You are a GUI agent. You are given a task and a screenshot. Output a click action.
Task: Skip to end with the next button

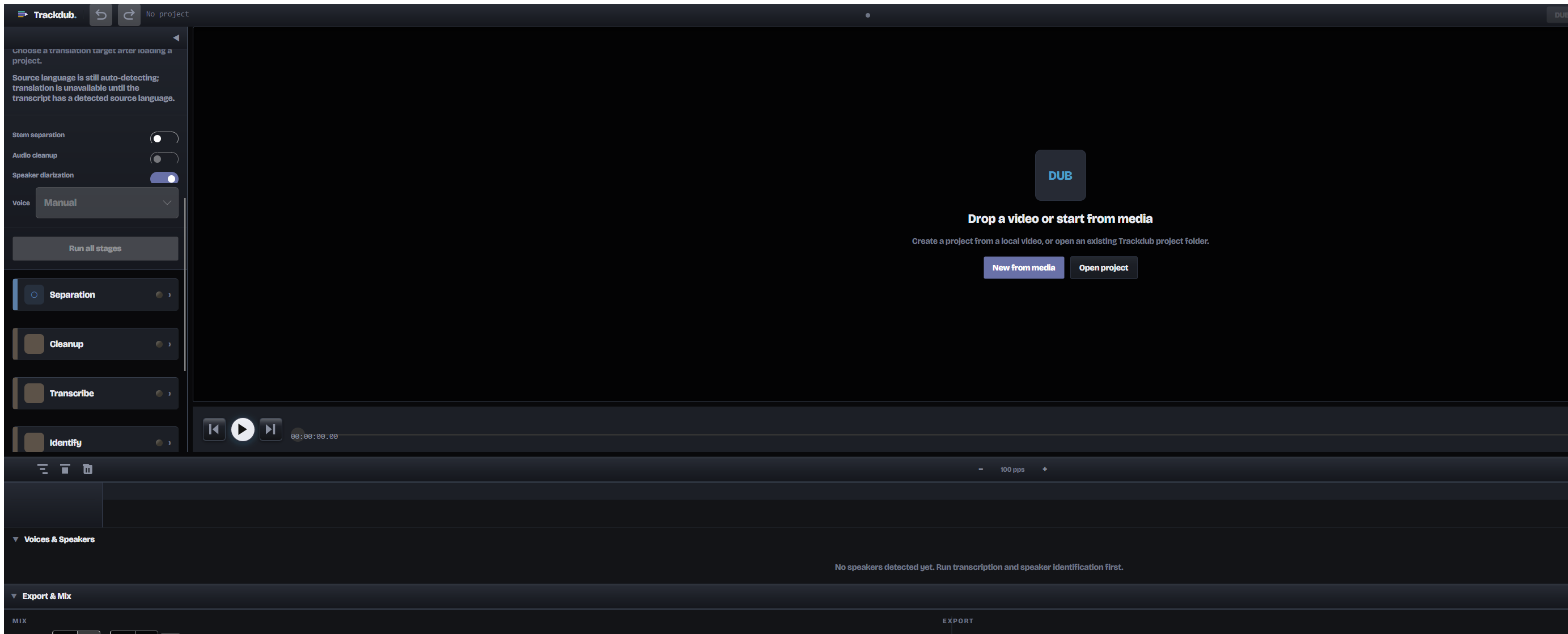[x=271, y=429]
